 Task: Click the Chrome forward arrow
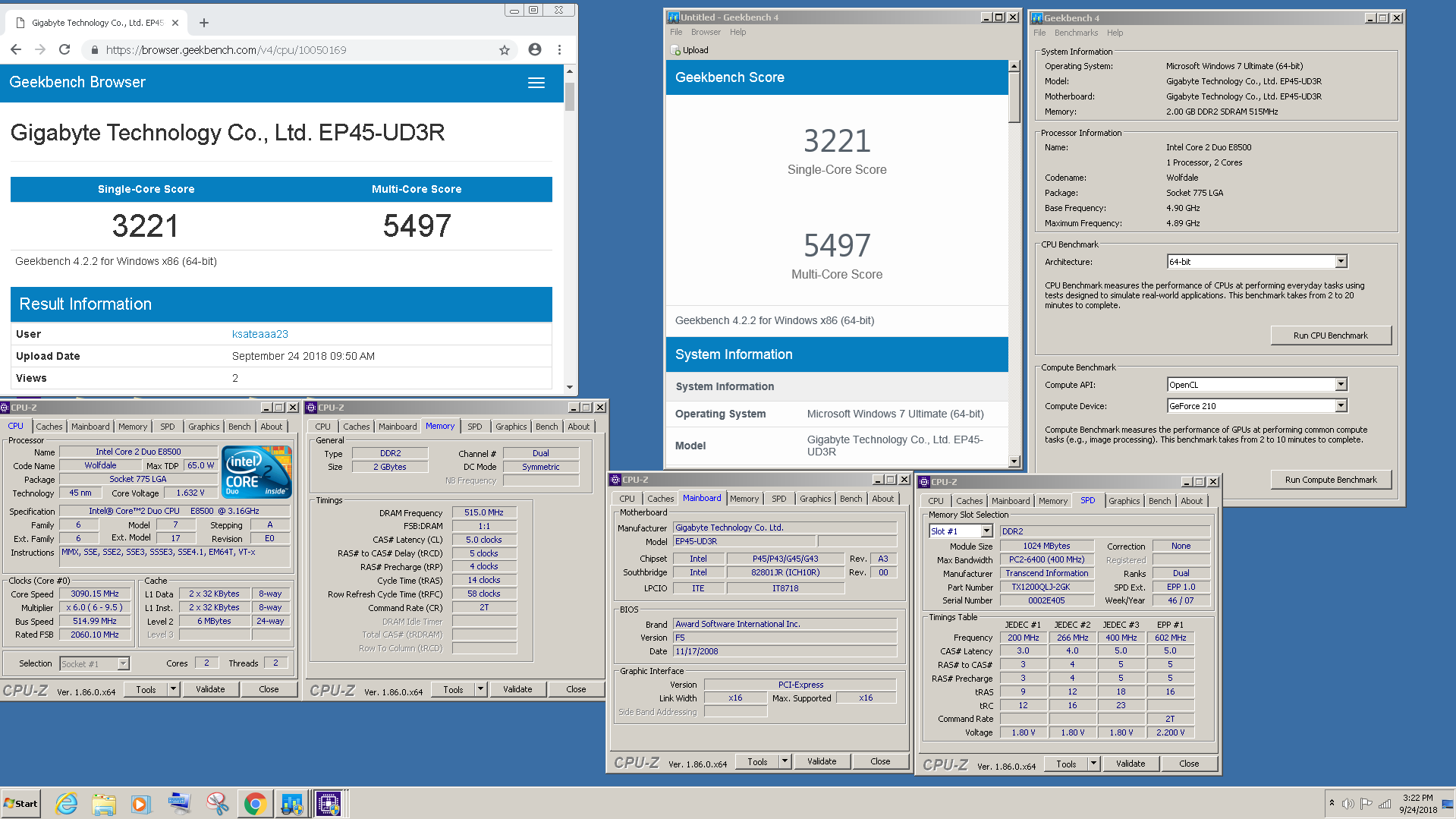[x=40, y=49]
